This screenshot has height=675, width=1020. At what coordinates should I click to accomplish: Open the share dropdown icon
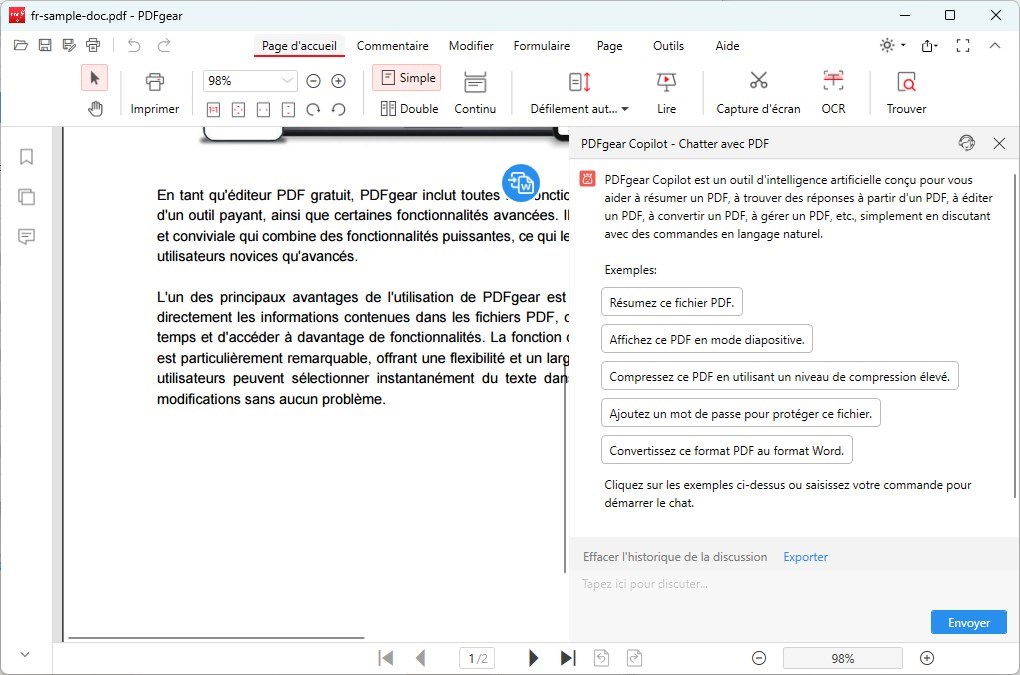point(930,46)
